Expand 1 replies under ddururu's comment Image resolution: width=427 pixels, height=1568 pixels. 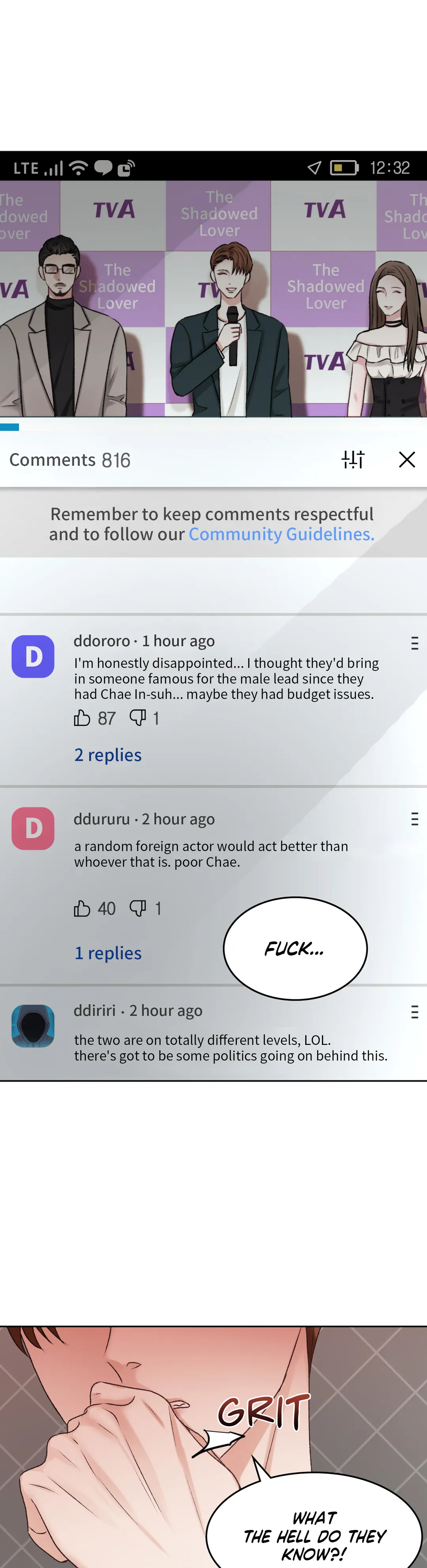pyautogui.click(x=108, y=952)
